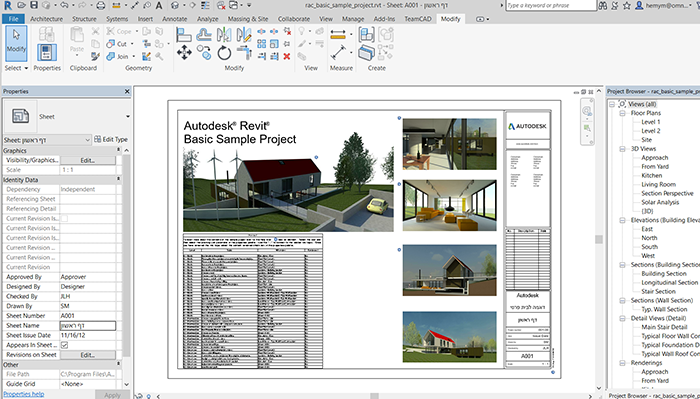The image size is (700, 399).
Task: Switch to the Annotate ribbon tab
Action: [x=174, y=19]
